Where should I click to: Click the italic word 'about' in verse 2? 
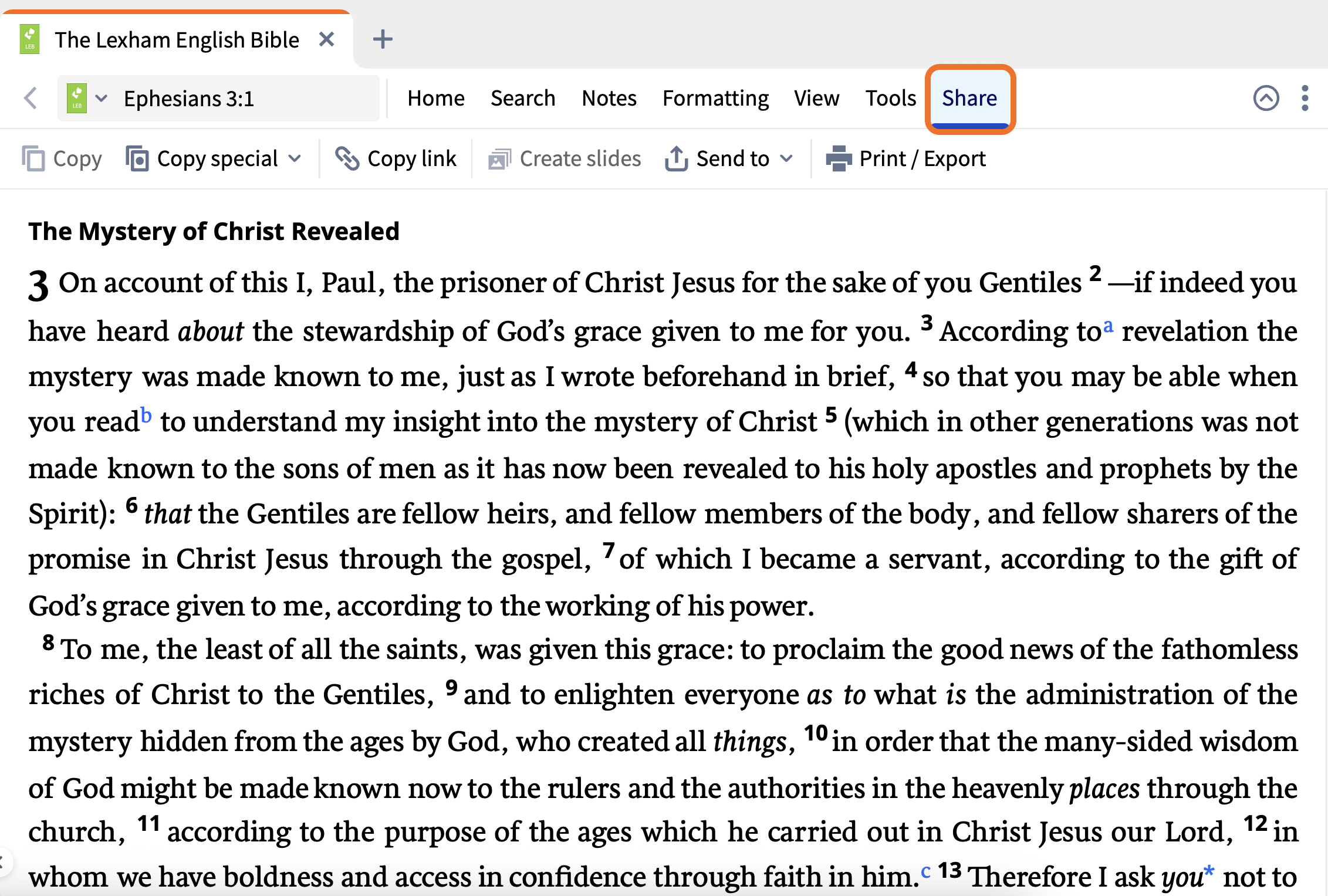[x=211, y=332]
